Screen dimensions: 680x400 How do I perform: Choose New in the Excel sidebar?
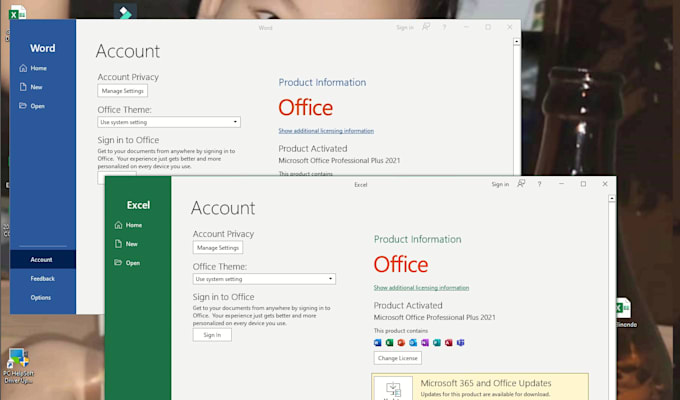pos(126,244)
